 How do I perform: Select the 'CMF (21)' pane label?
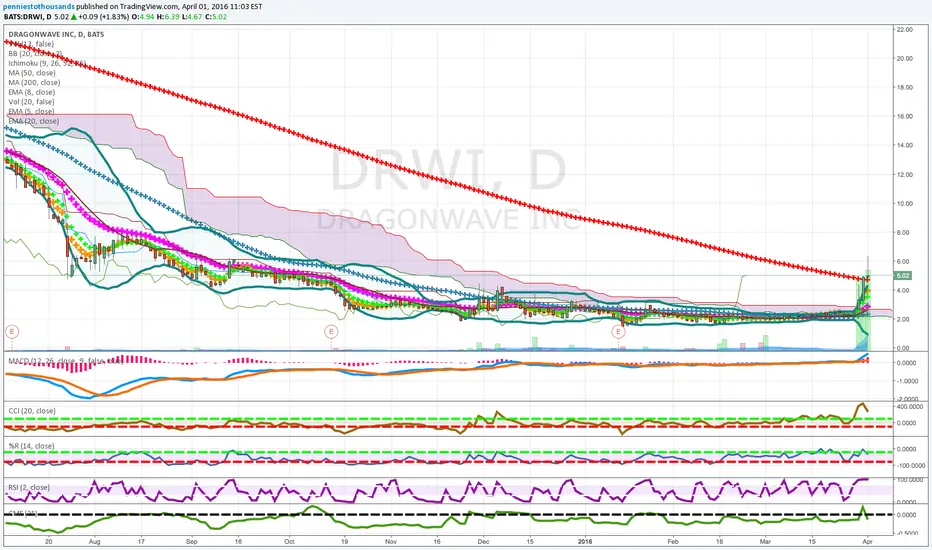[23, 513]
